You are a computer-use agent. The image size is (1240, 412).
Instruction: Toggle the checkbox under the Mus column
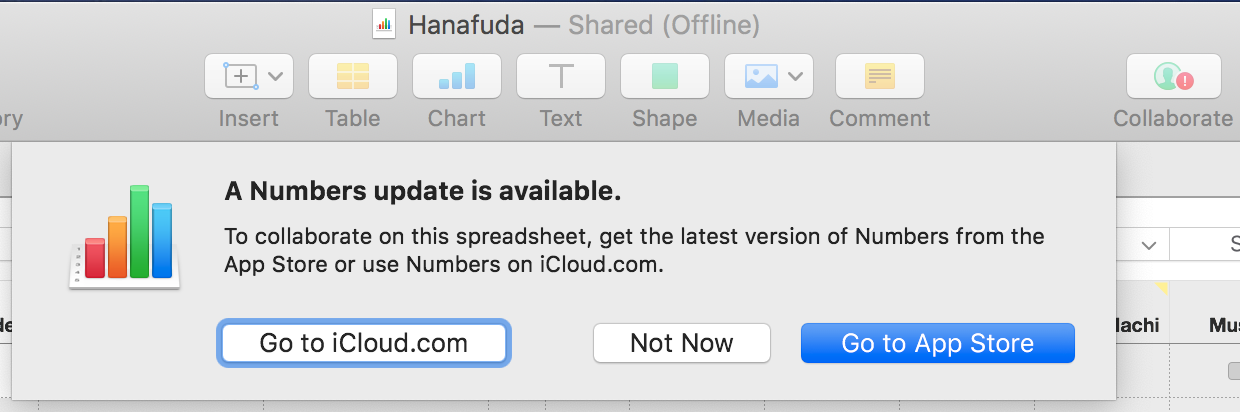coord(1234,371)
